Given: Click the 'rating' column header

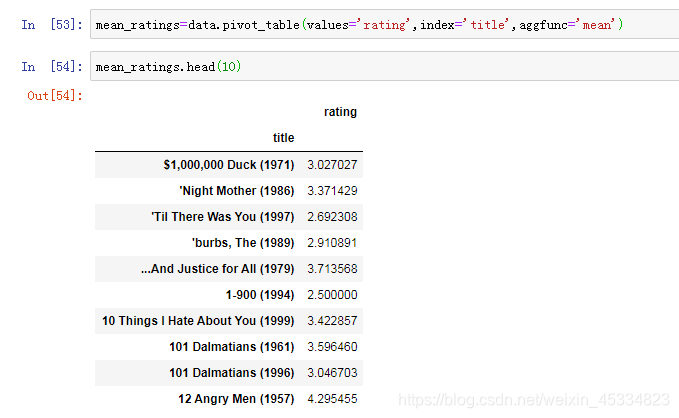Looking at the screenshot, I should (x=340, y=112).
